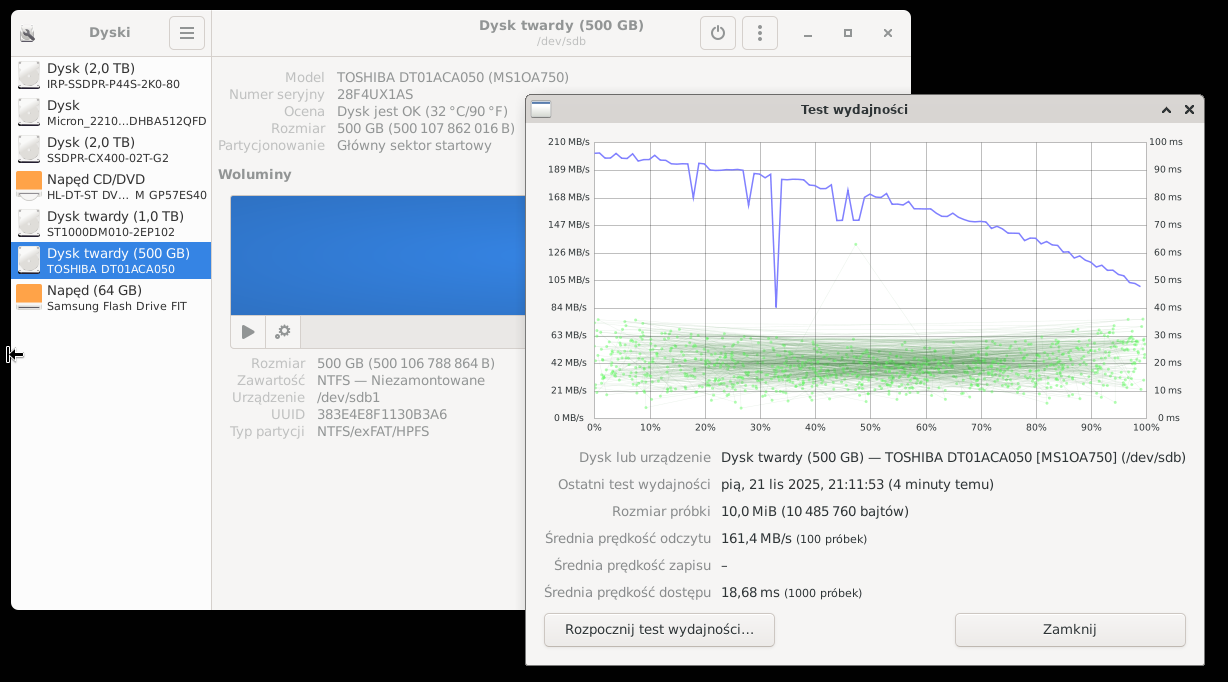Click the /dev/sdb1 device text
Image resolution: width=1228 pixels, height=682 pixels.
coord(348,397)
